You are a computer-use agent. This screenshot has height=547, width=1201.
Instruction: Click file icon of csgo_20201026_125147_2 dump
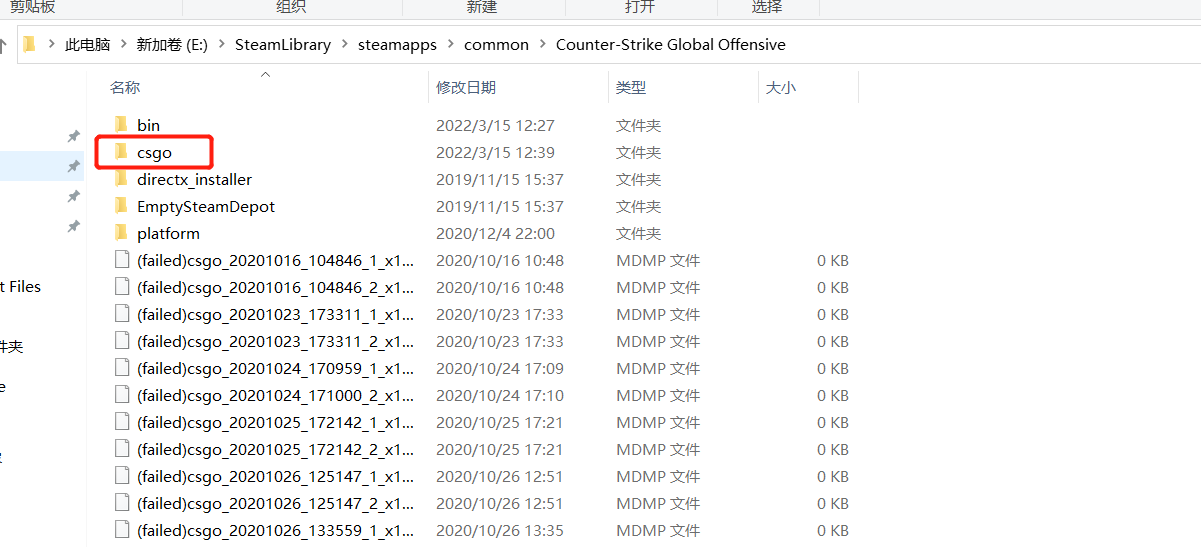click(x=122, y=503)
